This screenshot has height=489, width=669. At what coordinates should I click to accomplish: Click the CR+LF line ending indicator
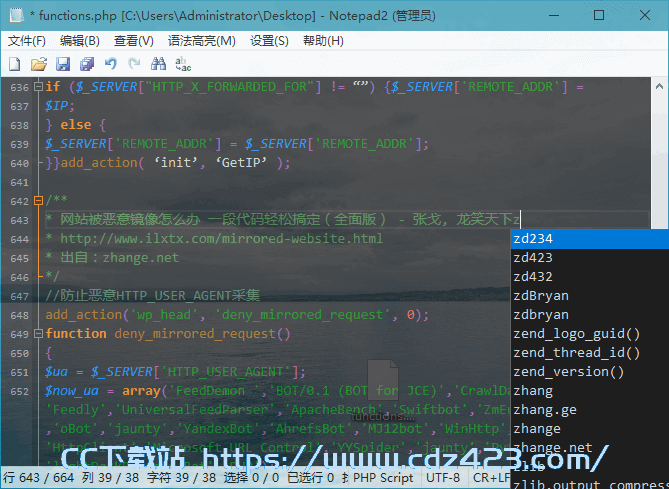point(491,478)
